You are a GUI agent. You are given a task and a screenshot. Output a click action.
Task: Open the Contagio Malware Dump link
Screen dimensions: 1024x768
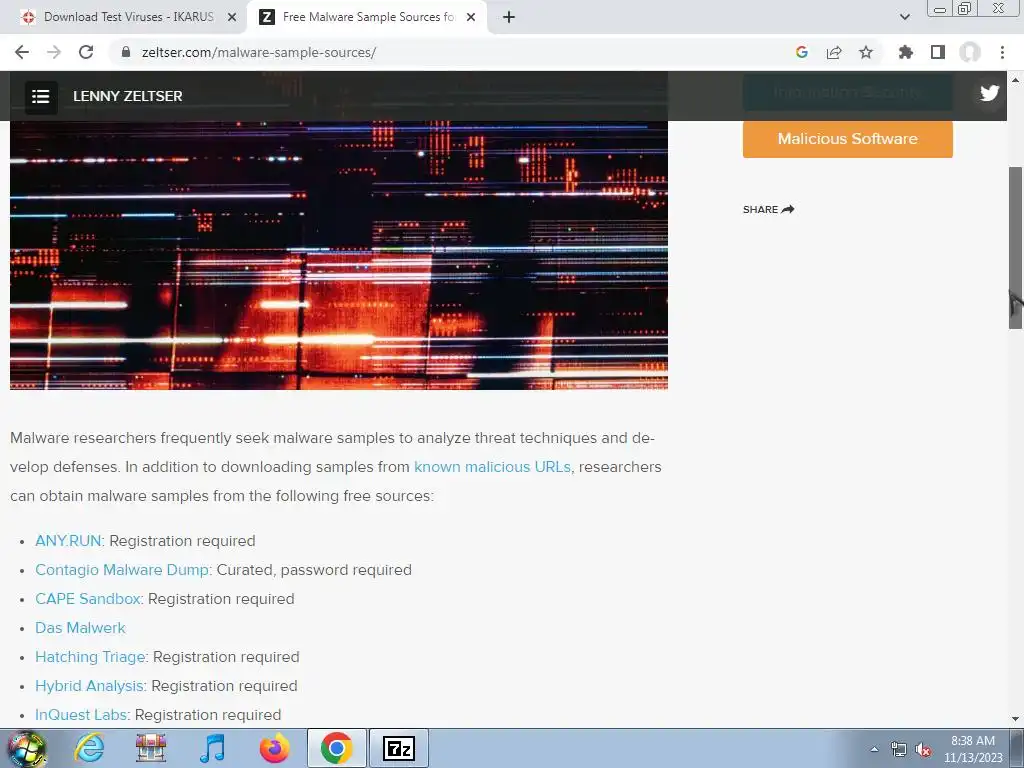(x=121, y=569)
